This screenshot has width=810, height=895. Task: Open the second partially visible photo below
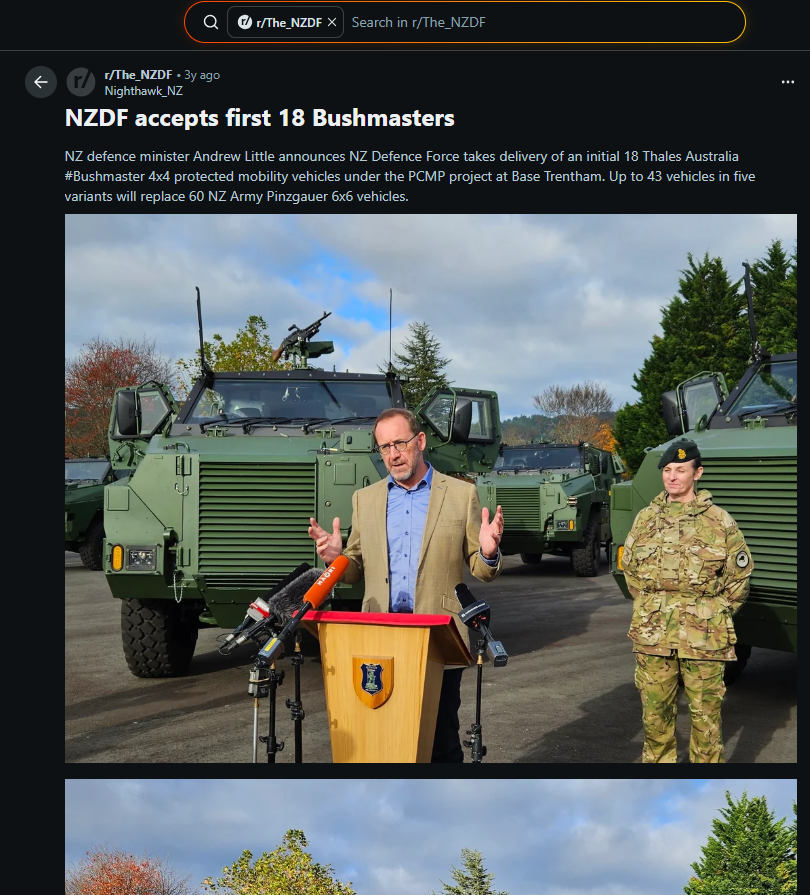tap(431, 837)
